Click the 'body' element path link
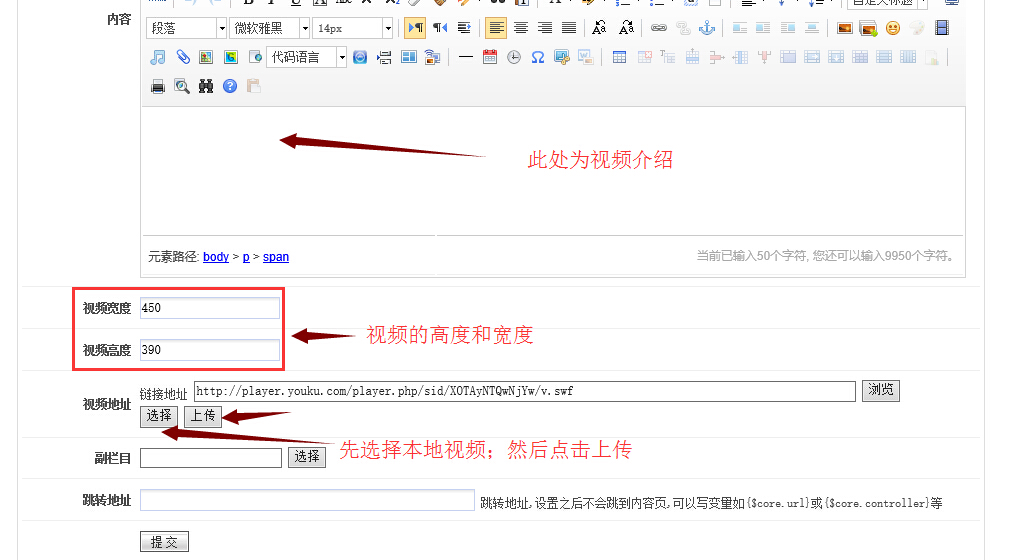Screen dimensions: 1012x560 (215, 257)
